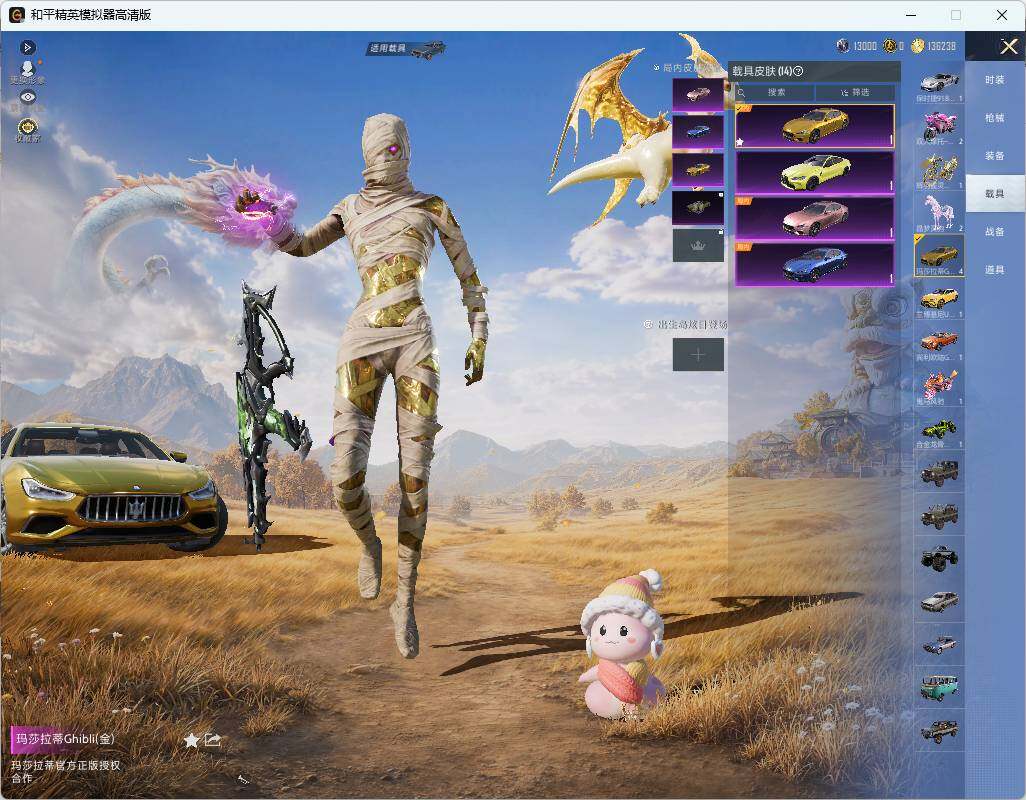Click the gold car equipped slot

tap(698, 170)
